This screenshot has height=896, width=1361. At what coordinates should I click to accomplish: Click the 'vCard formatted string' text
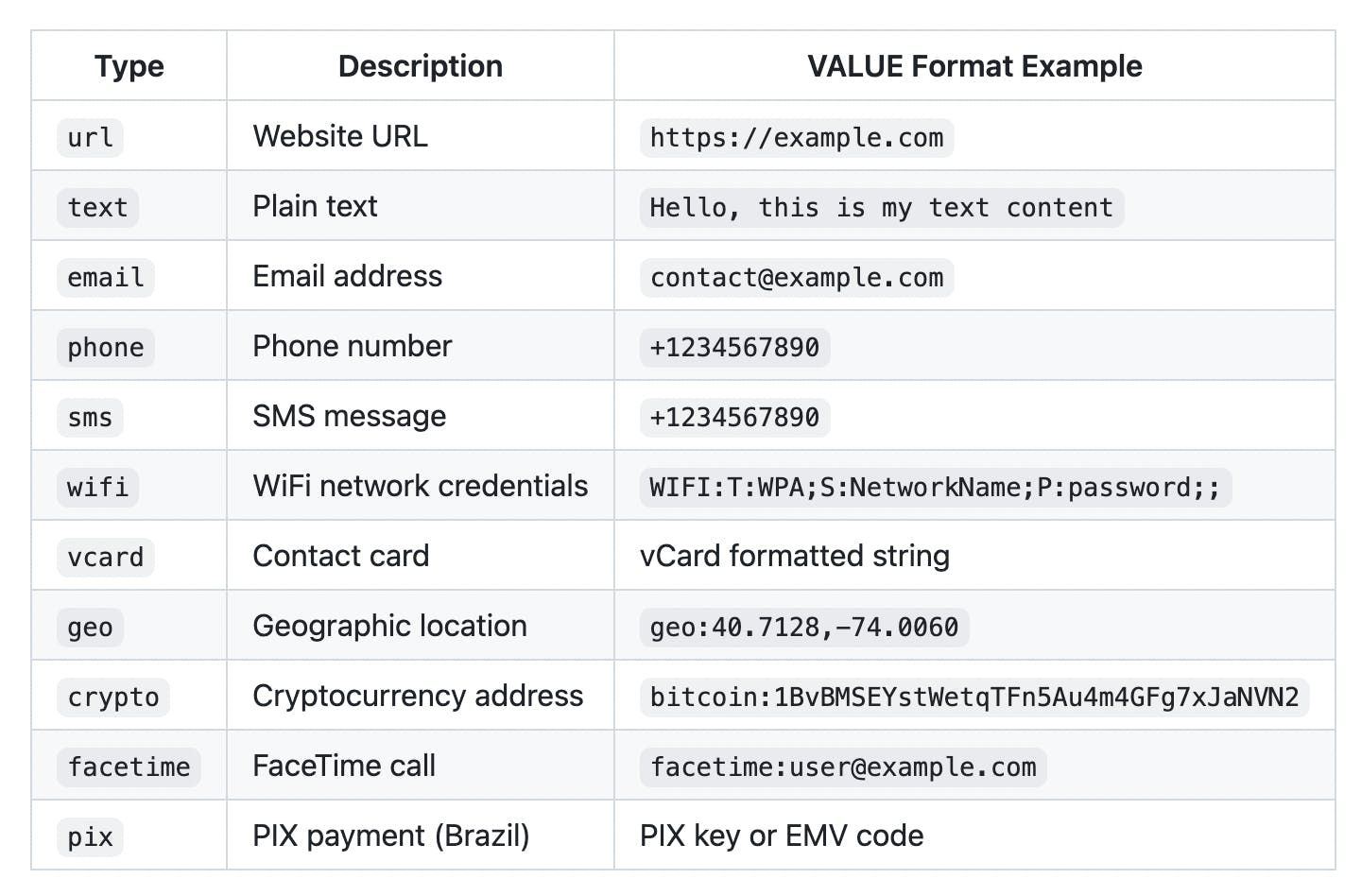point(794,556)
